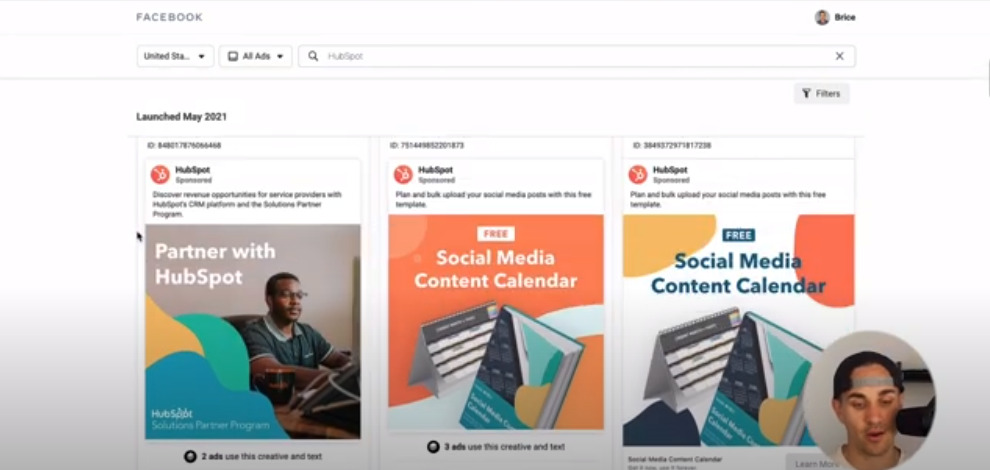
Task: Click HubSpot logo on third ad
Action: coord(638,174)
